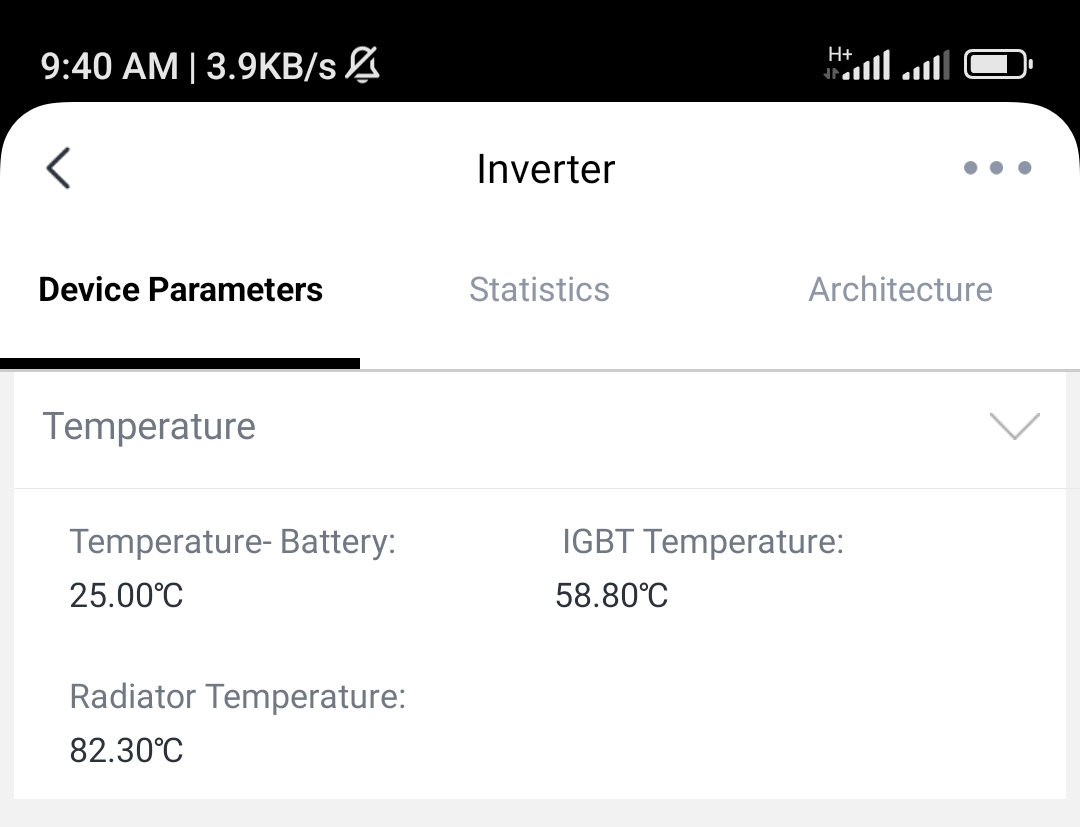
Task: Tap the IGBT Temperature label
Action: tap(703, 541)
